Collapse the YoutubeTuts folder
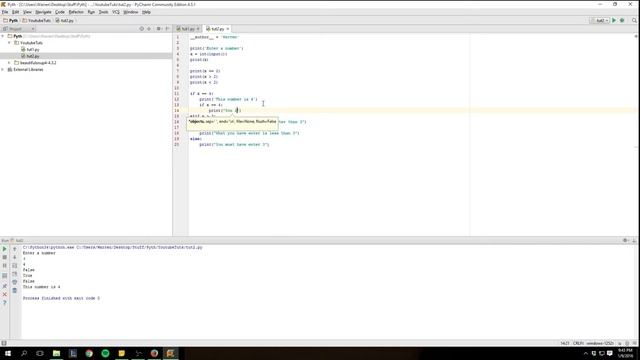The width and height of the screenshot is (640, 360). point(9,43)
